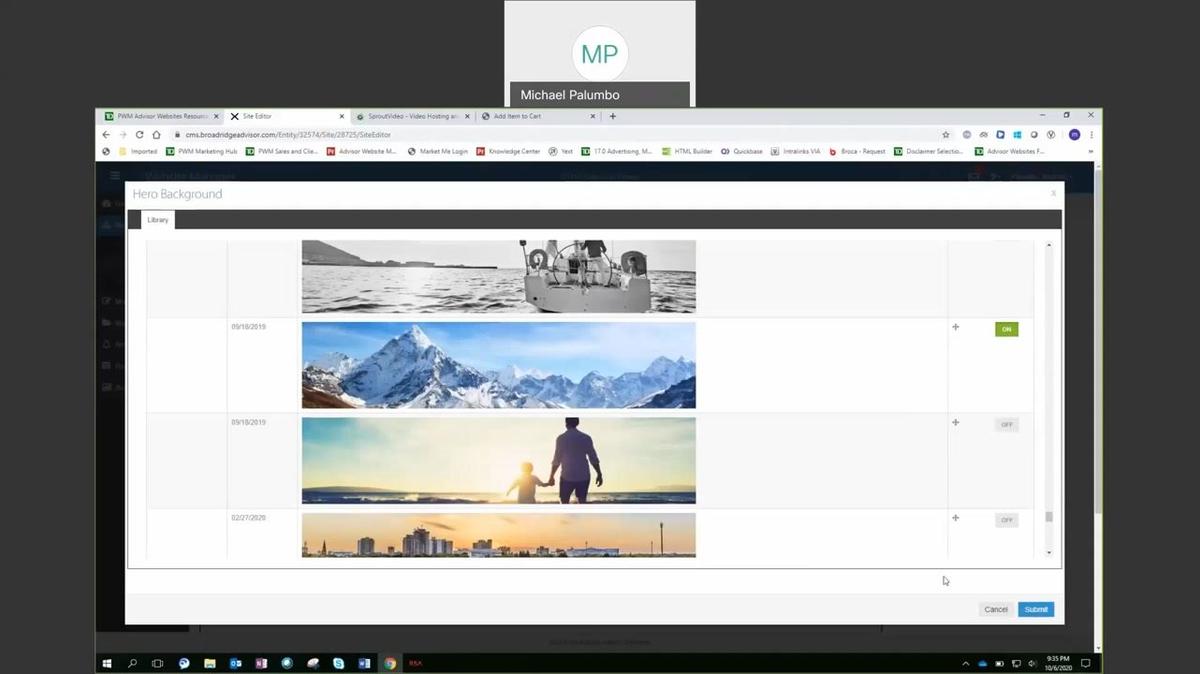Open Intralinks VIA bookmark
The width and height of the screenshot is (1200, 674).
pos(796,151)
